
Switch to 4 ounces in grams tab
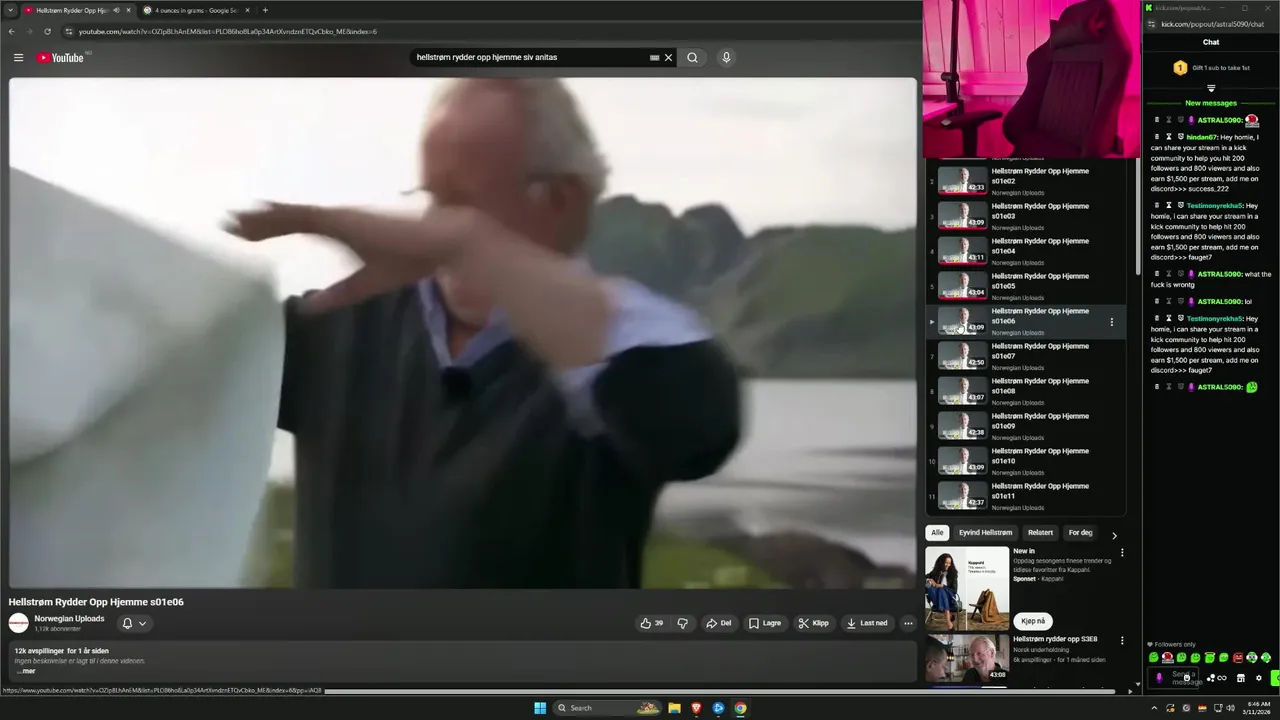click(x=194, y=10)
